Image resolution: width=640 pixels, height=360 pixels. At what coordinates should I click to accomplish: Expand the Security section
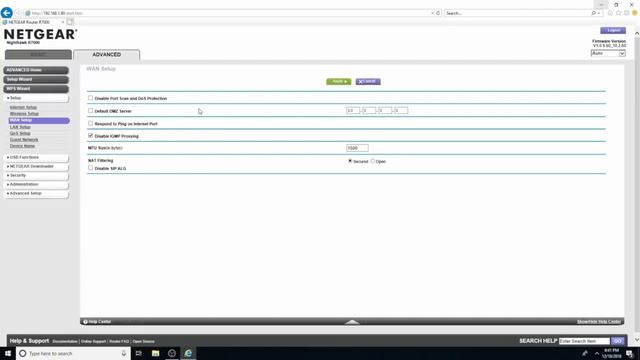[36, 176]
